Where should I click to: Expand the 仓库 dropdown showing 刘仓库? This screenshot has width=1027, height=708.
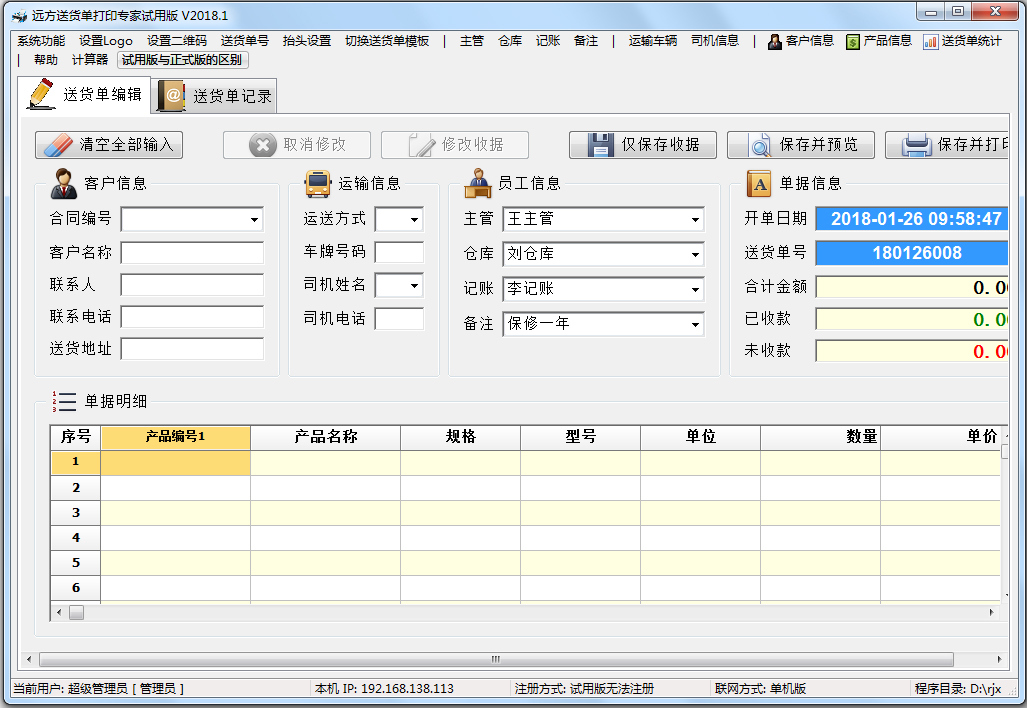tap(695, 254)
